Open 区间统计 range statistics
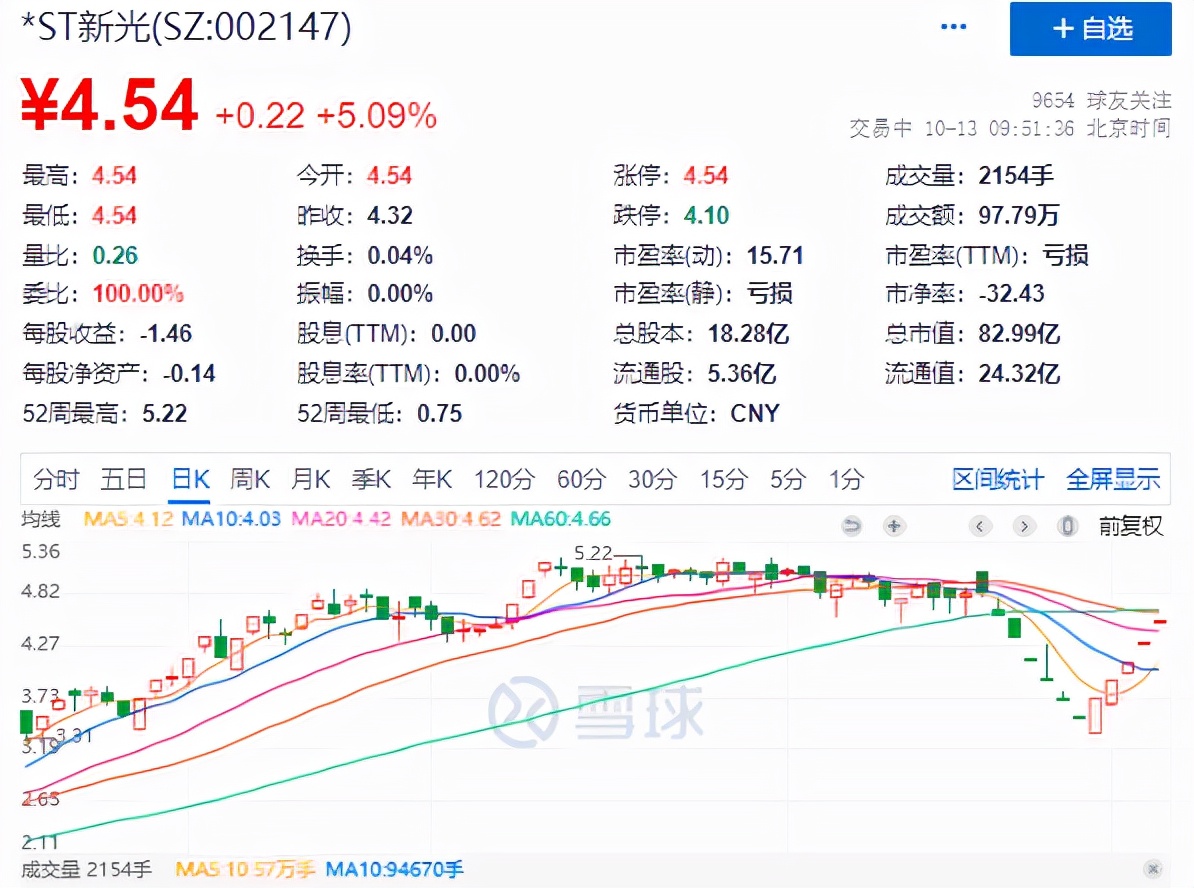The height and width of the screenshot is (888, 1194). (998, 479)
